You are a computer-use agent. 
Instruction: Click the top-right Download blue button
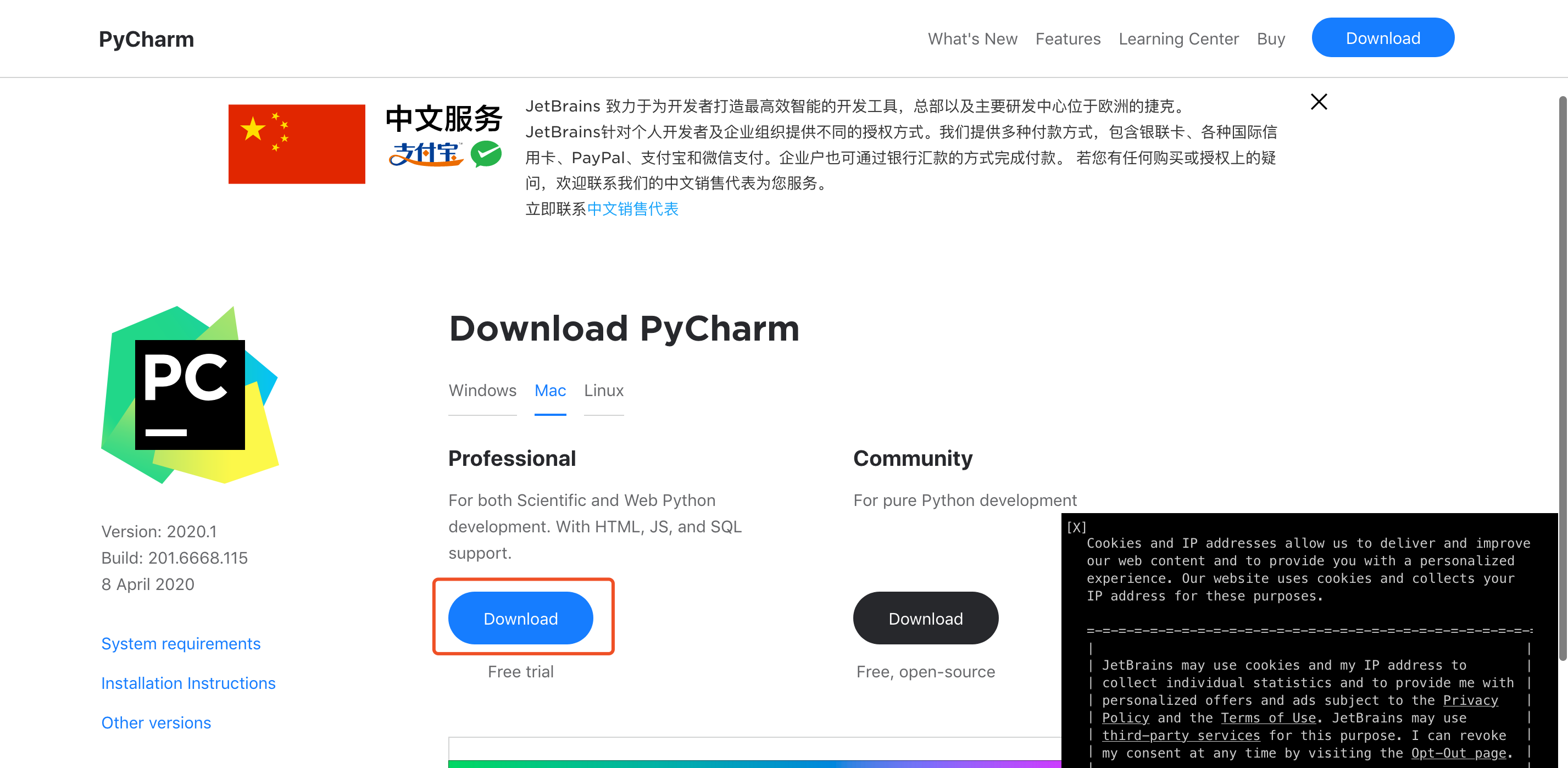[1383, 37]
